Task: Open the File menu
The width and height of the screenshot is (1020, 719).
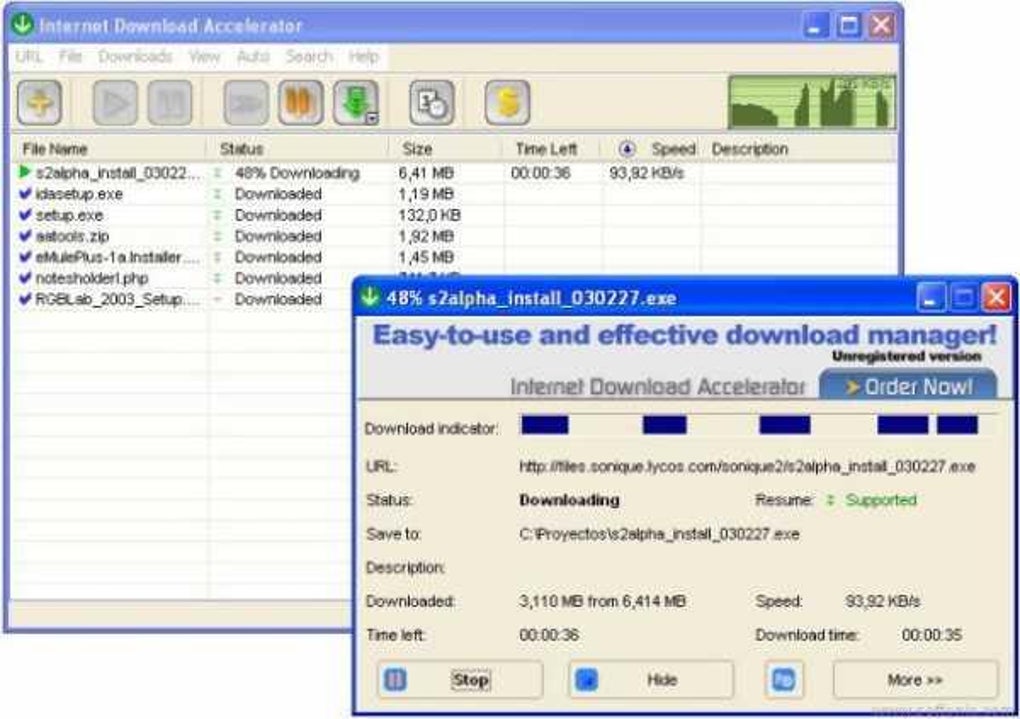Action: (x=70, y=57)
